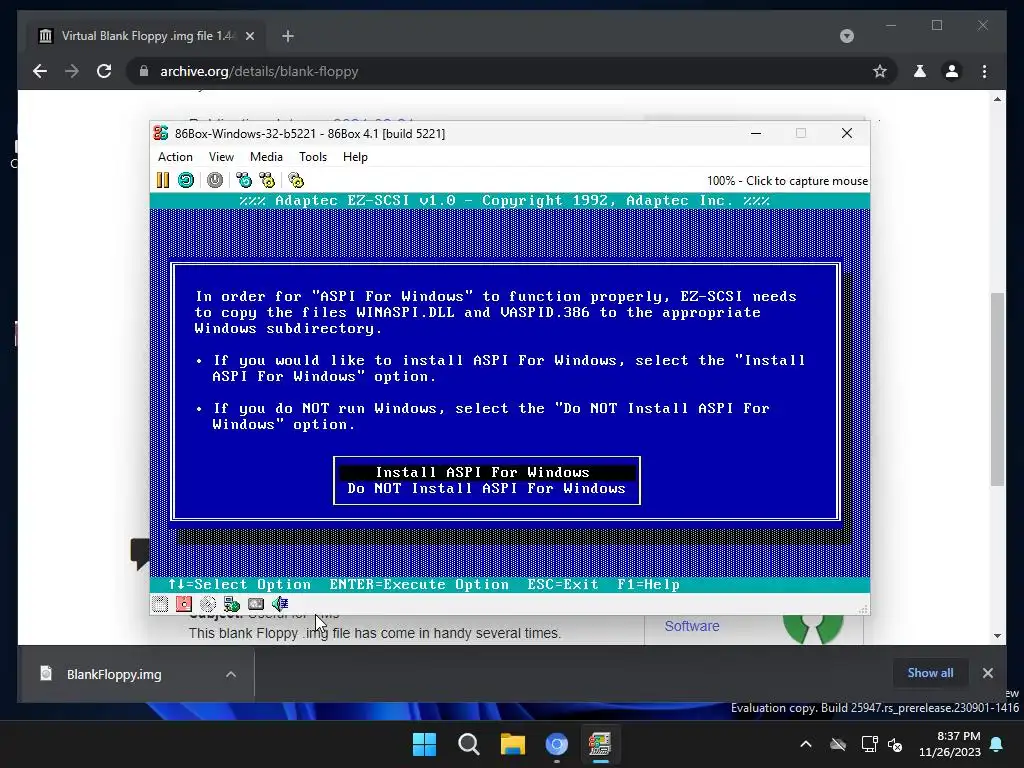Minimize the 86Box window
Screen dimensions: 1024x768
756,133
